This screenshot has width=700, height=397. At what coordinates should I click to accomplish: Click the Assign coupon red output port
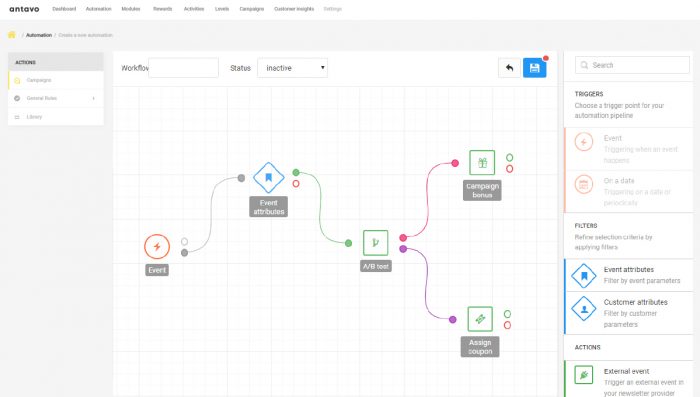[507, 325]
